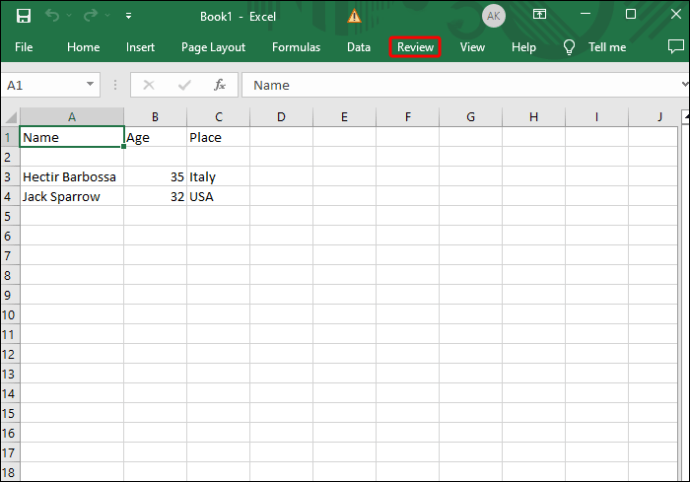690x482 pixels.
Task: Click cell A1 containing Name
Action: point(72,137)
